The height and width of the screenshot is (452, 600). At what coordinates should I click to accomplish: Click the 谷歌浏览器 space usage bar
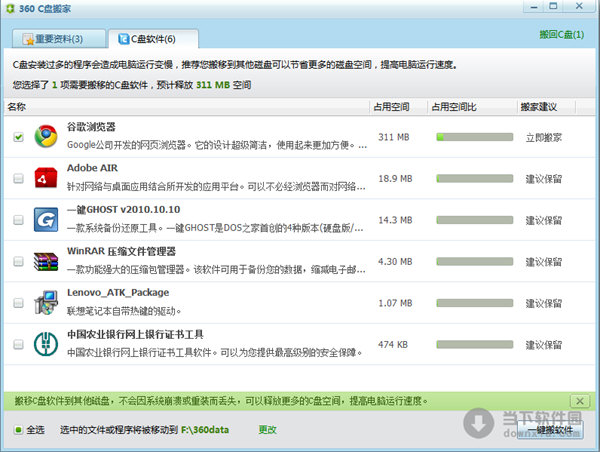click(474, 137)
